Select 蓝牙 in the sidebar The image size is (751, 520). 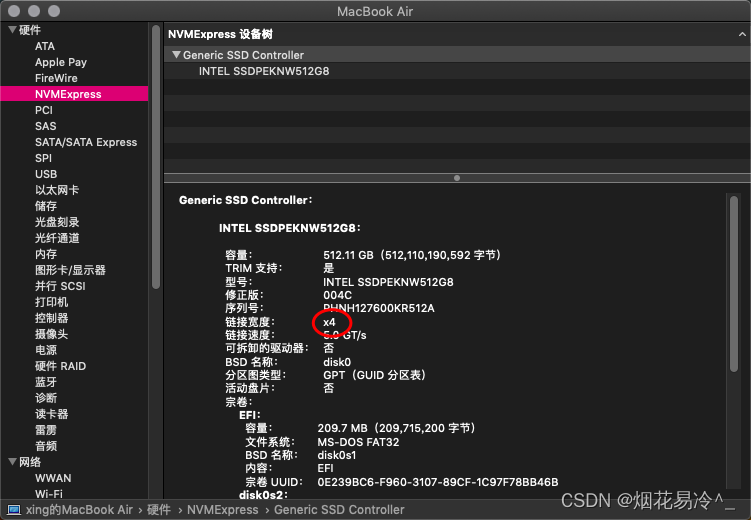[x=46, y=382]
